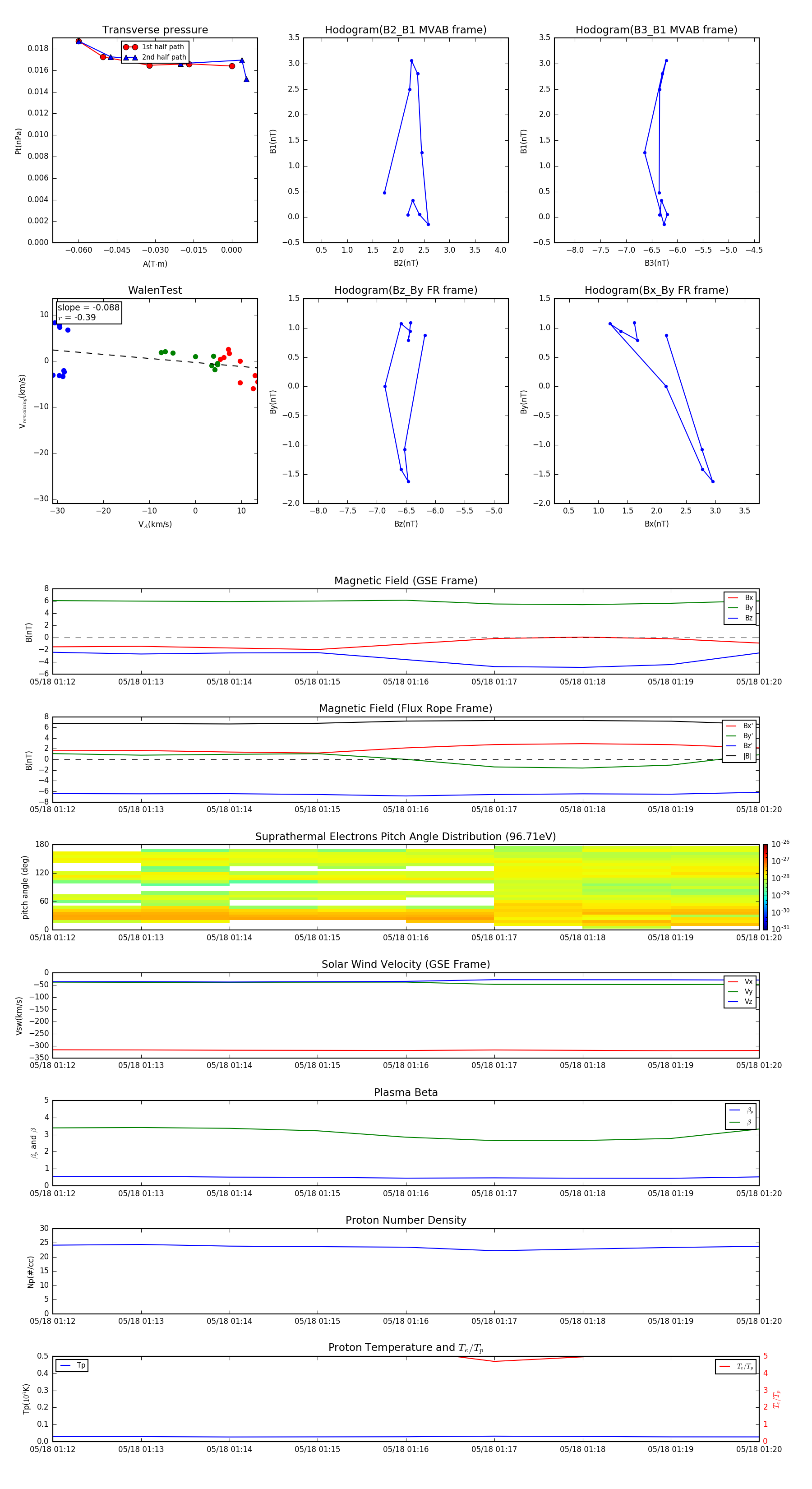
Task: Click the '05/18 01:16' tick under GSE field plot
Action: point(406,682)
